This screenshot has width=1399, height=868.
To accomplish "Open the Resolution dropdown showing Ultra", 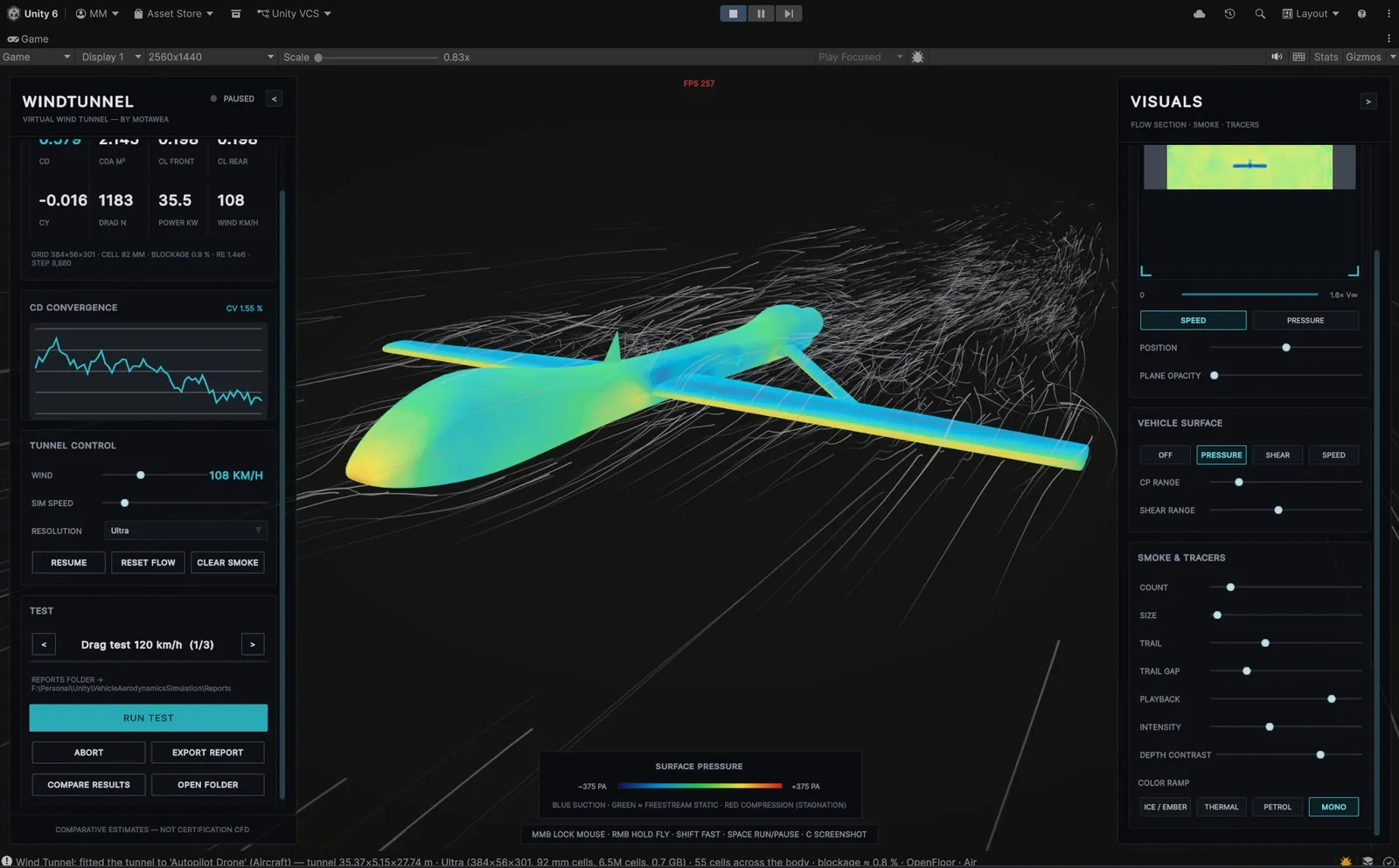I will (x=185, y=531).
